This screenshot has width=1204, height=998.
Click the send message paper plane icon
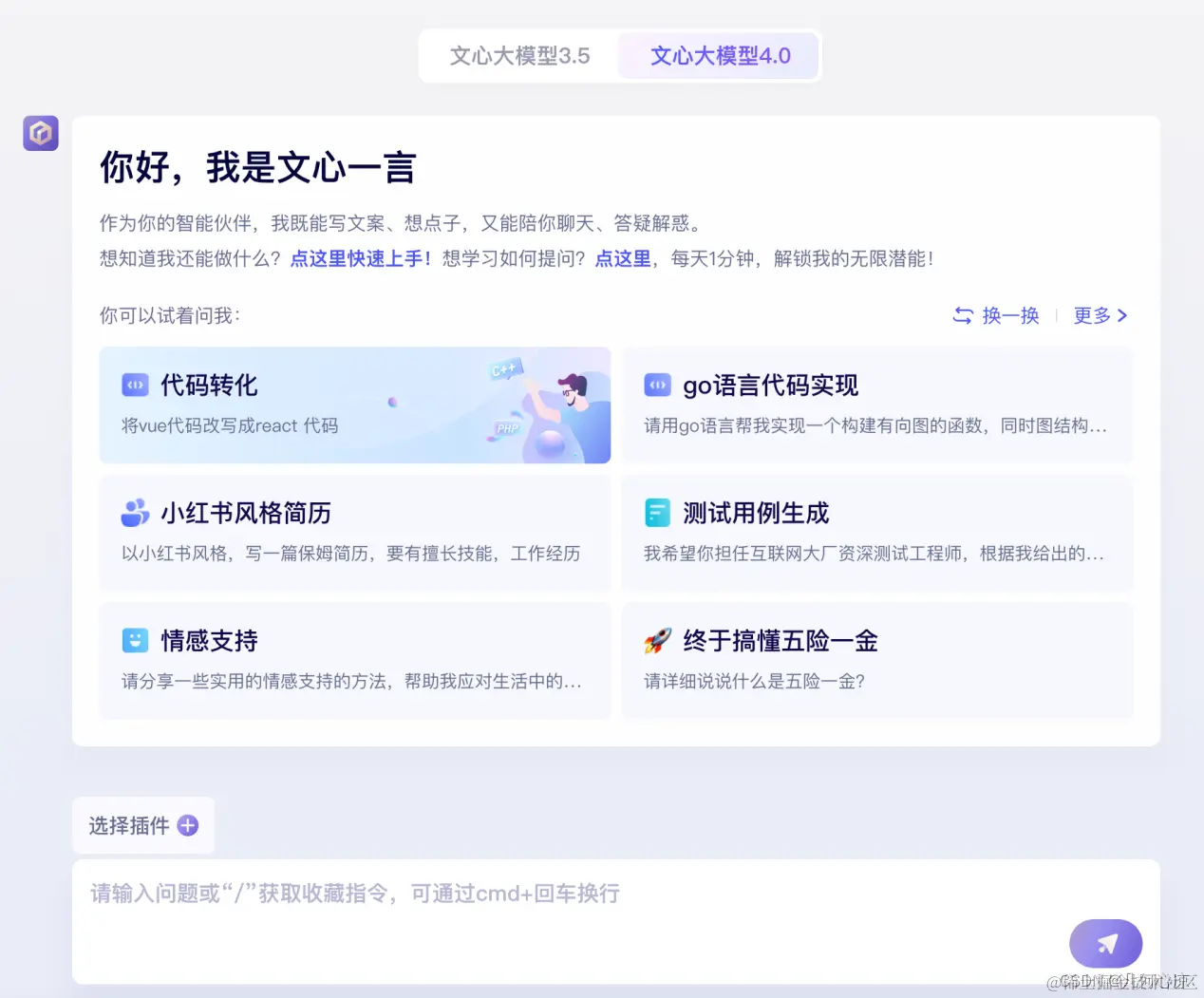point(1105,943)
